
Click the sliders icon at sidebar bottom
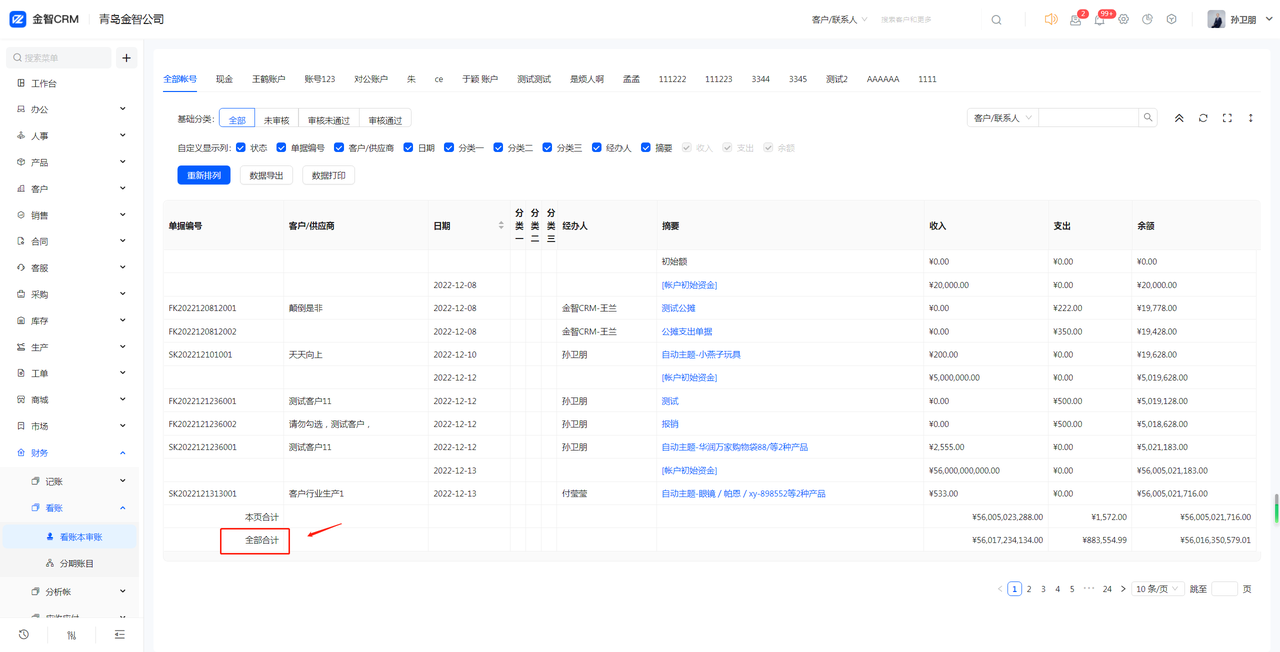pos(71,634)
